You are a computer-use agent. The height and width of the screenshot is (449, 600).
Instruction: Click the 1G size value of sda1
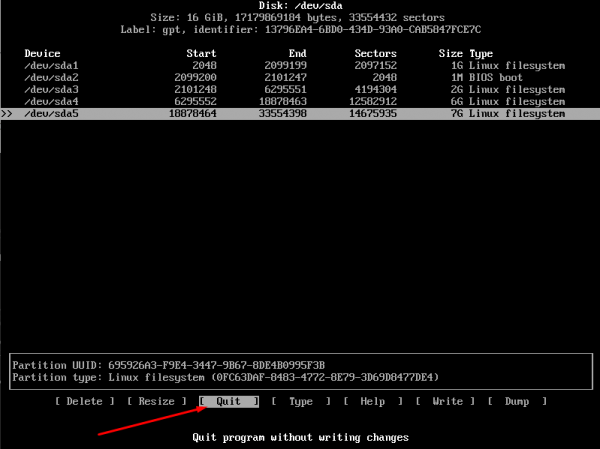(x=457, y=65)
